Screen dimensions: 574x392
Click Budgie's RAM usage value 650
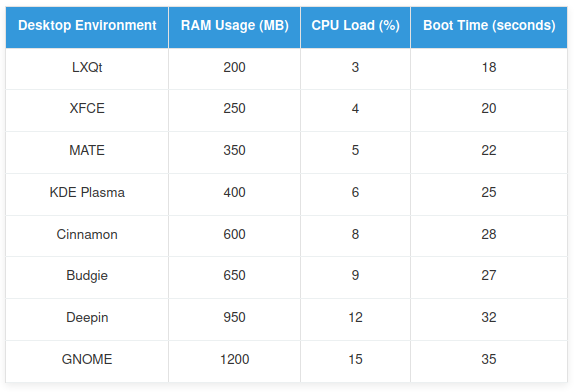coord(235,276)
